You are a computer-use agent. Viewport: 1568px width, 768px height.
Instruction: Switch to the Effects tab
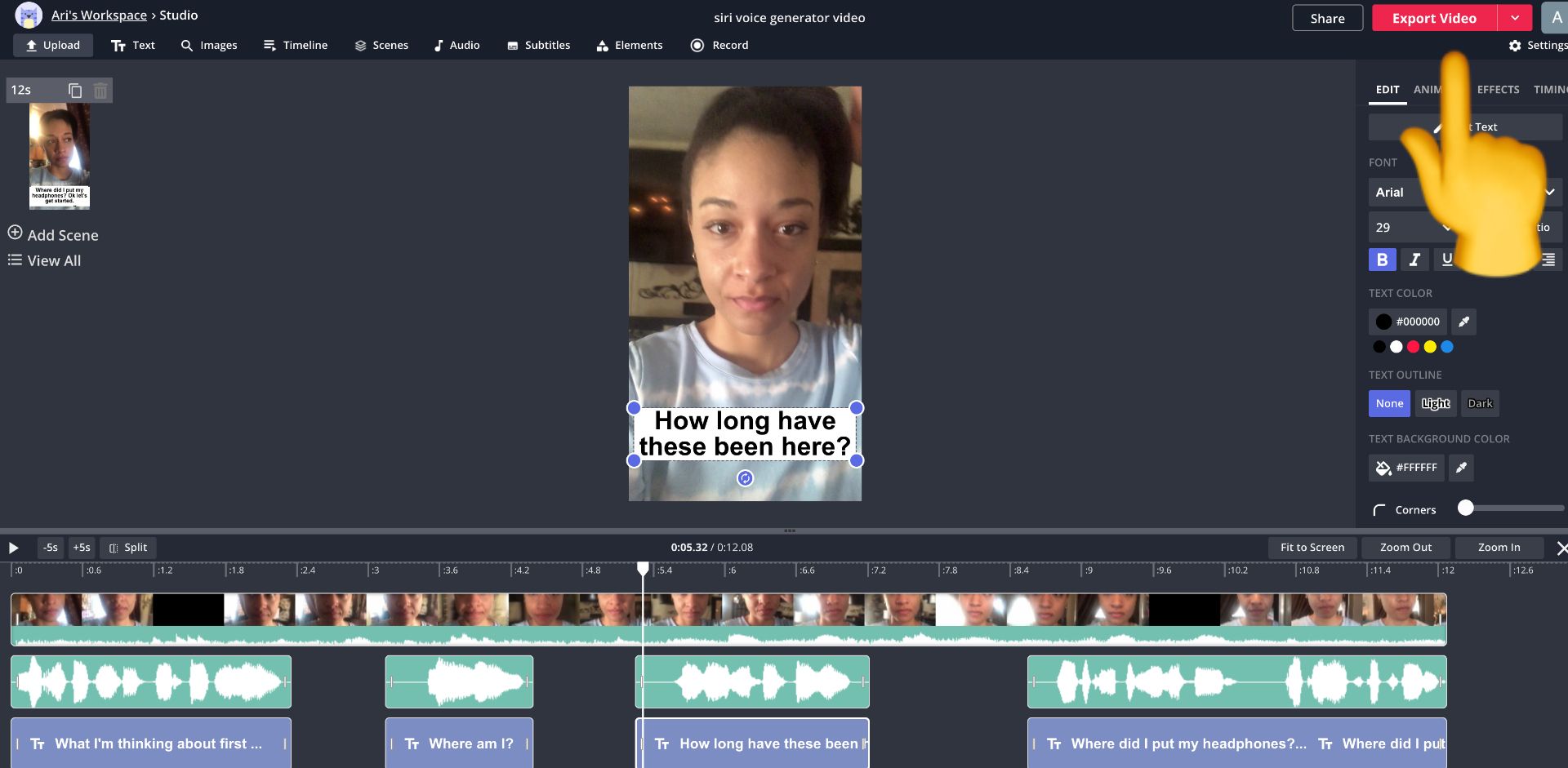click(1498, 90)
